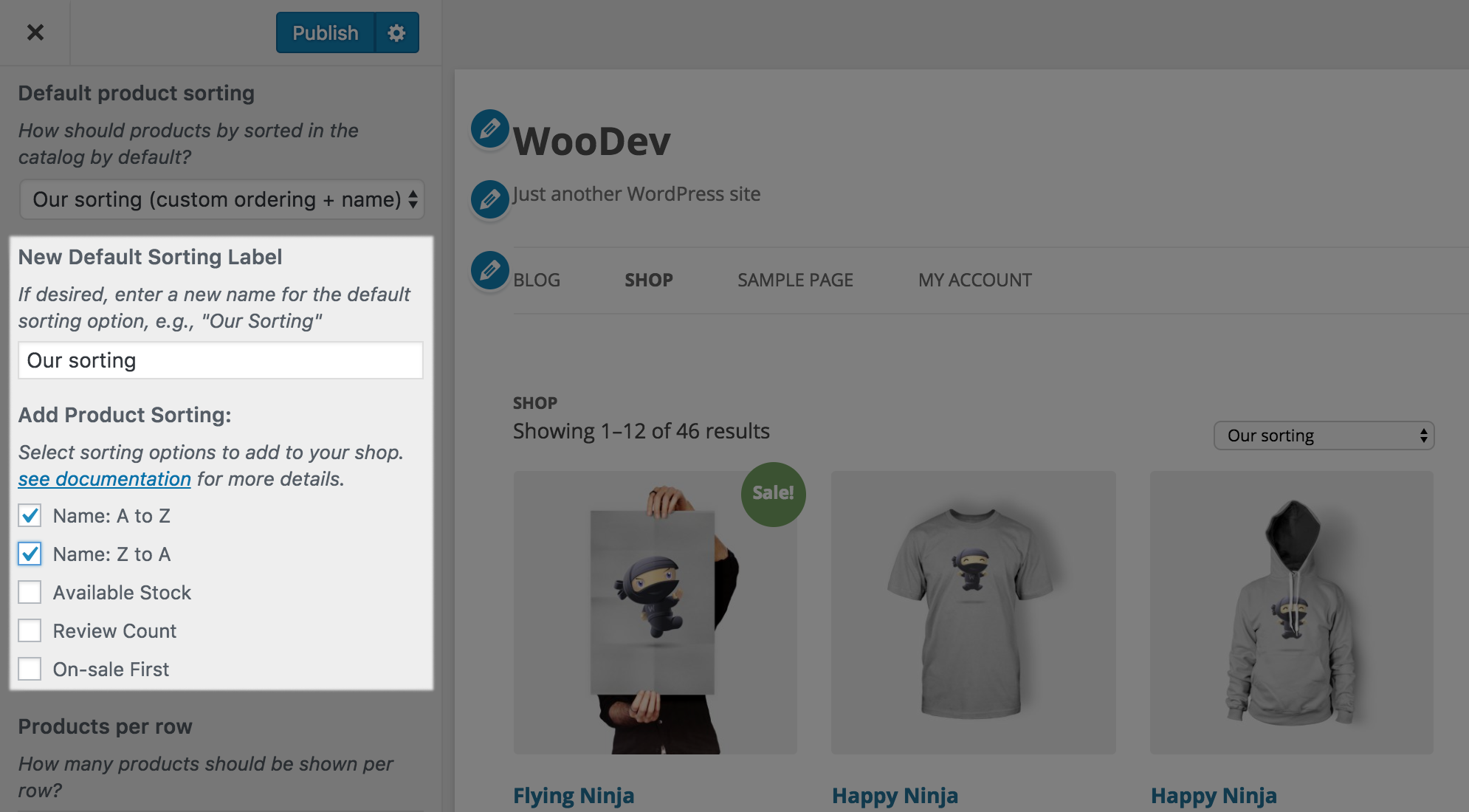1469x812 pixels.
Task: Open shop Our sorting dropdown
Action: 1323,436
